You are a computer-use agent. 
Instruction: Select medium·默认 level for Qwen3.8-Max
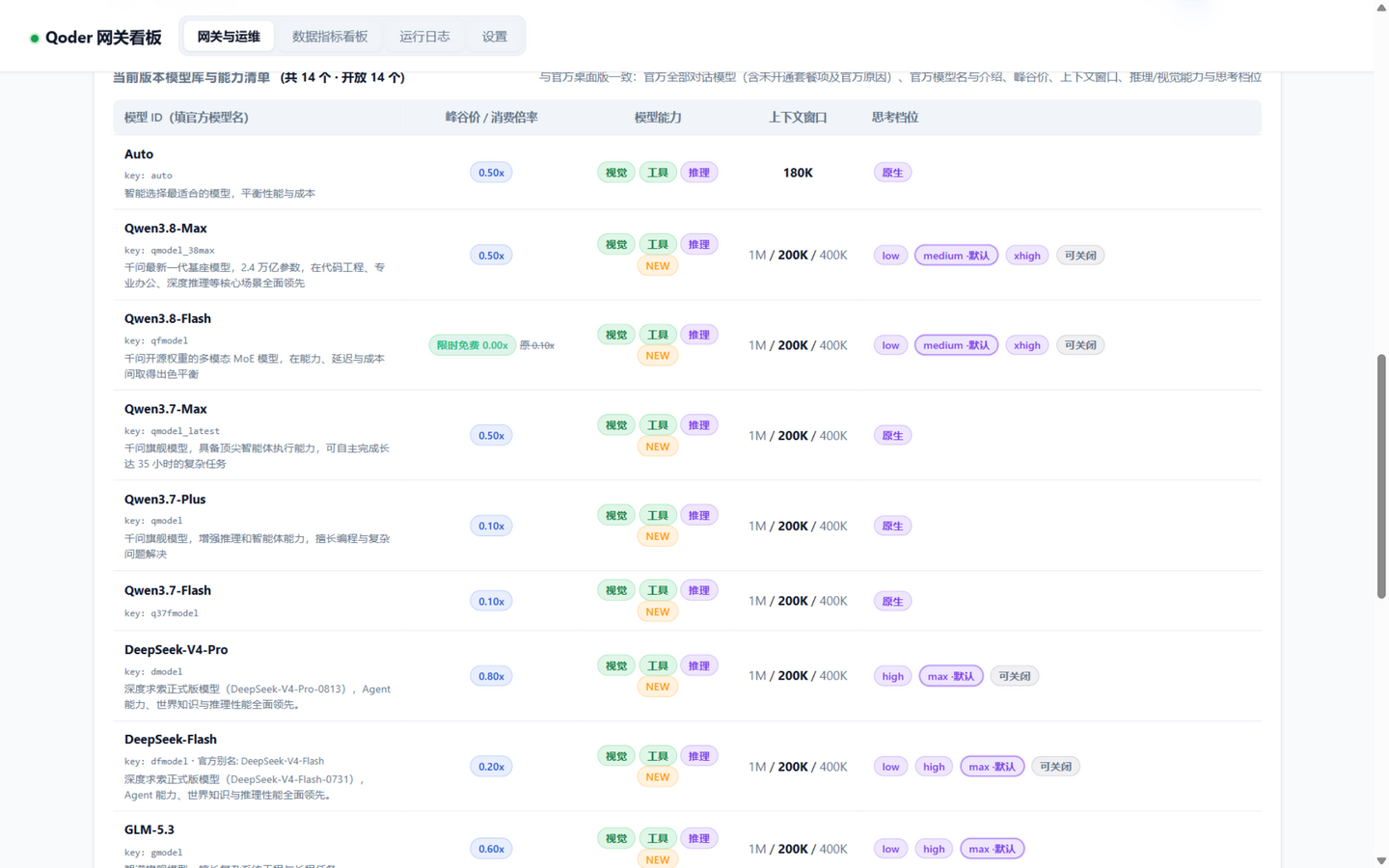point(956,256)
